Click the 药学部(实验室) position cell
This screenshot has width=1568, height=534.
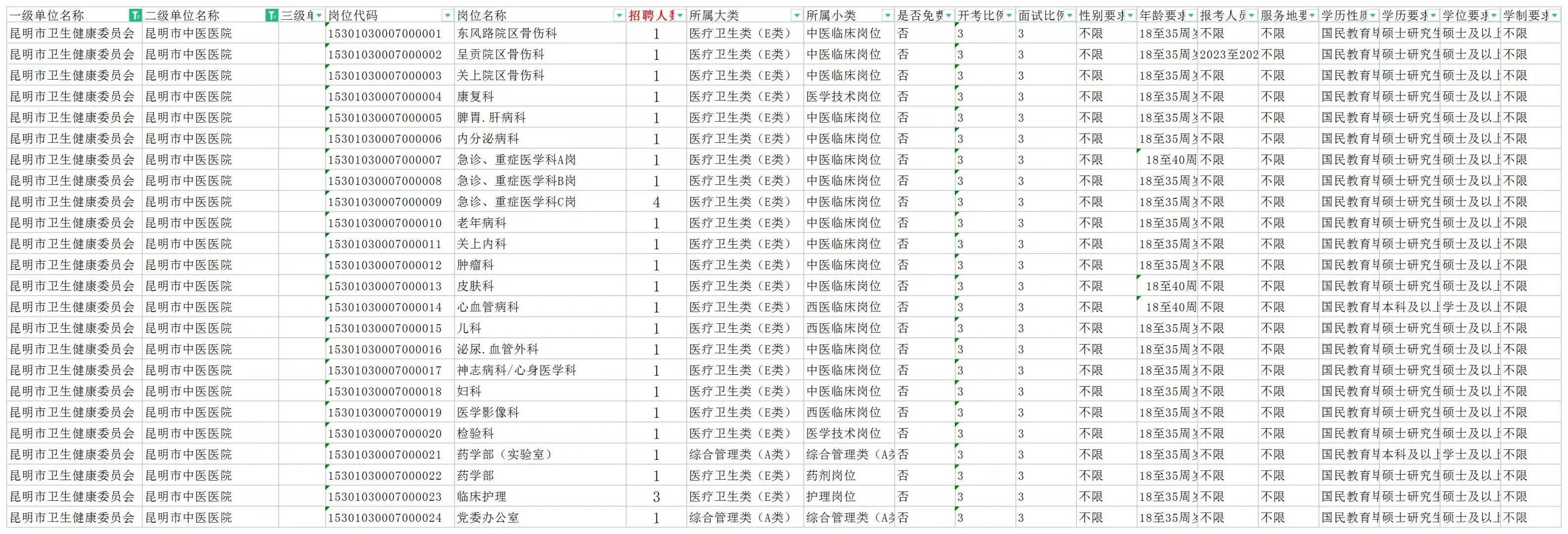coord(540,455)
